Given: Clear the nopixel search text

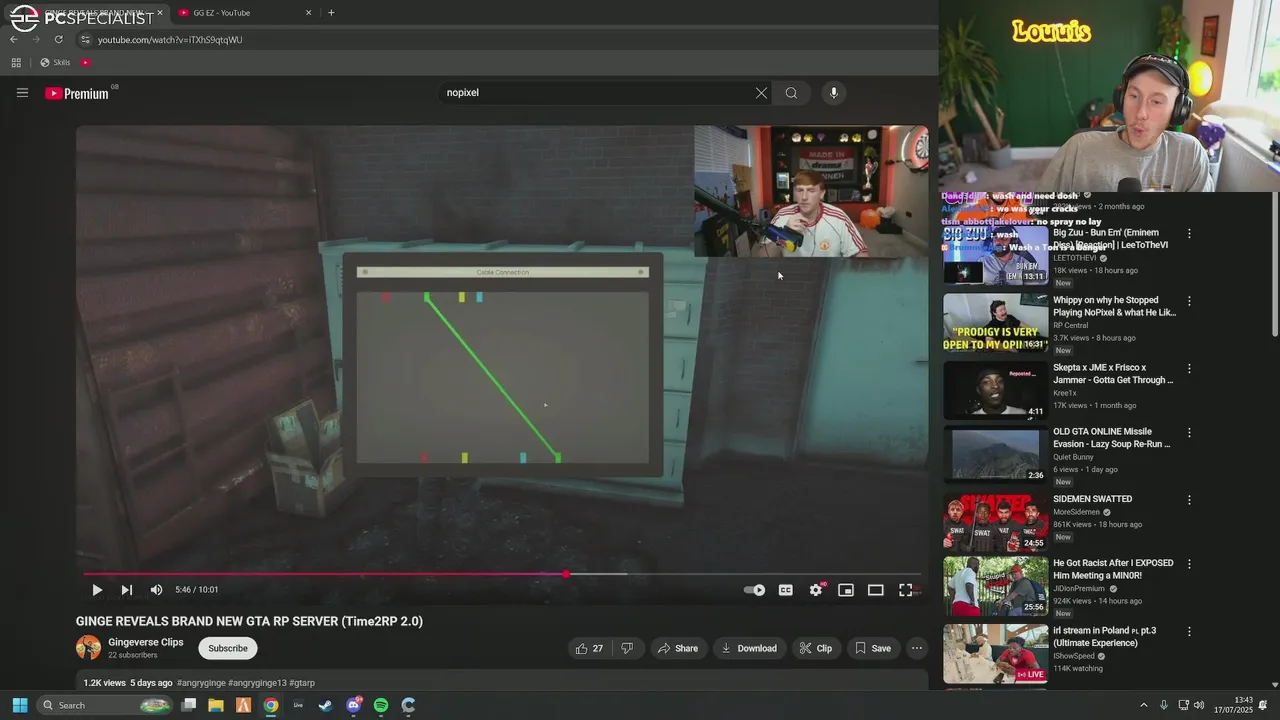Looking at the screenshot, I should click(x=761, y=93).
